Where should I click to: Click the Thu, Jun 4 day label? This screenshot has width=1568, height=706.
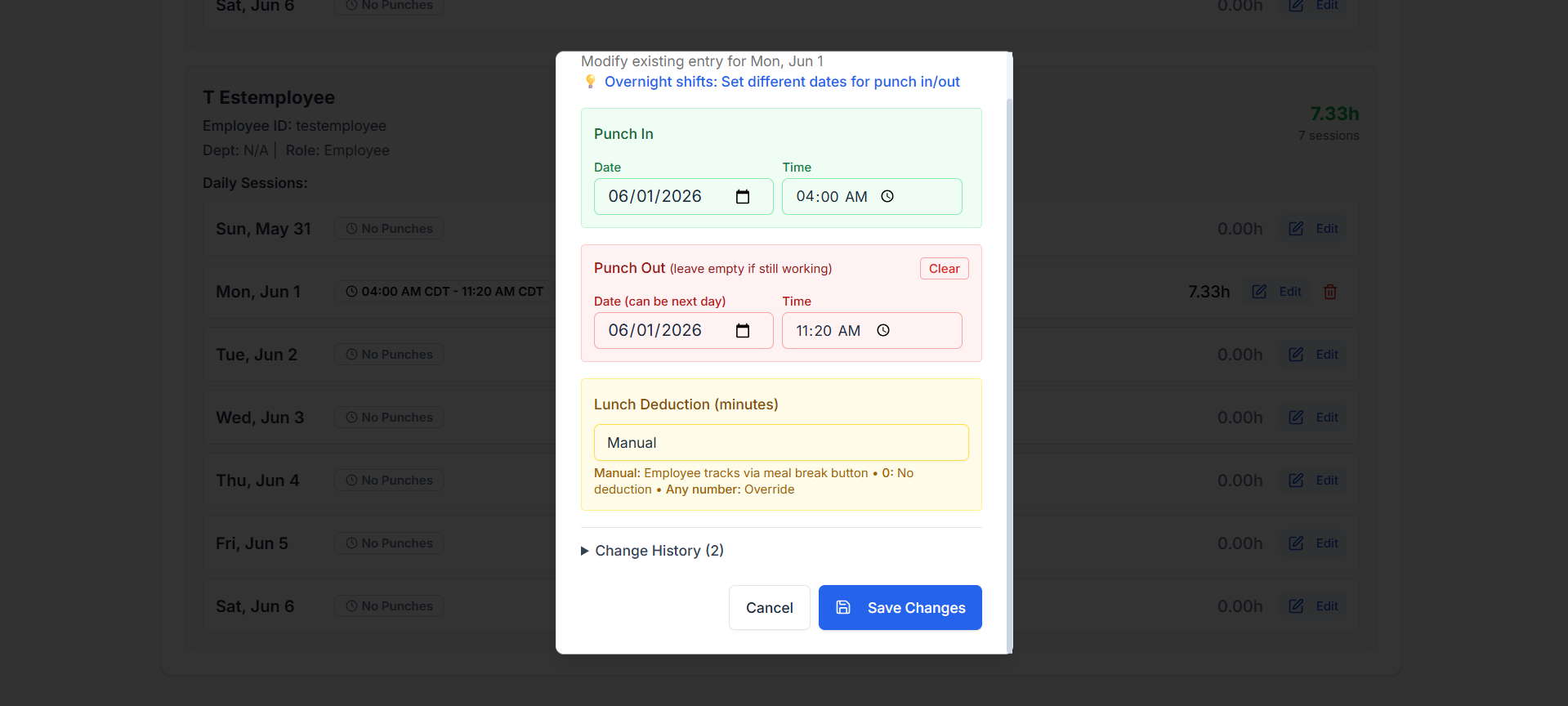point(257,480)
